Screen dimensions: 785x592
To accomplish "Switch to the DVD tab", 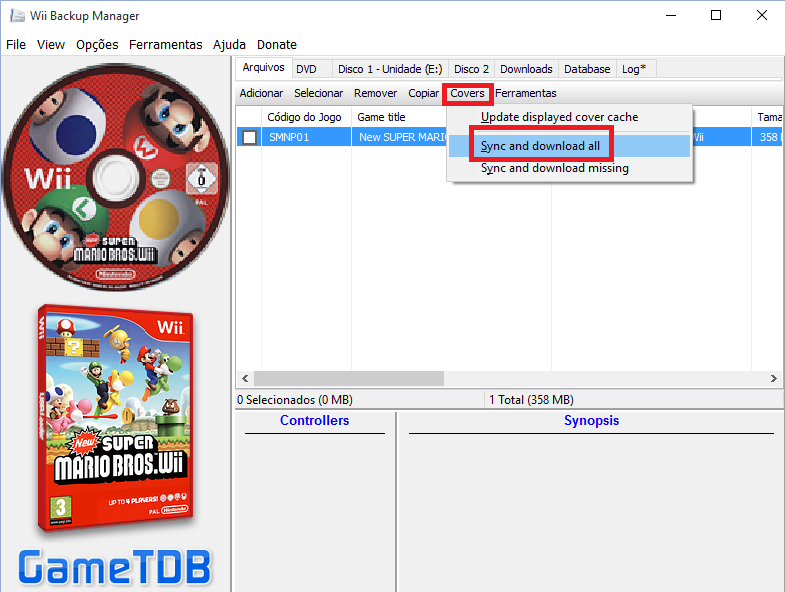I will tap(306, 69).
